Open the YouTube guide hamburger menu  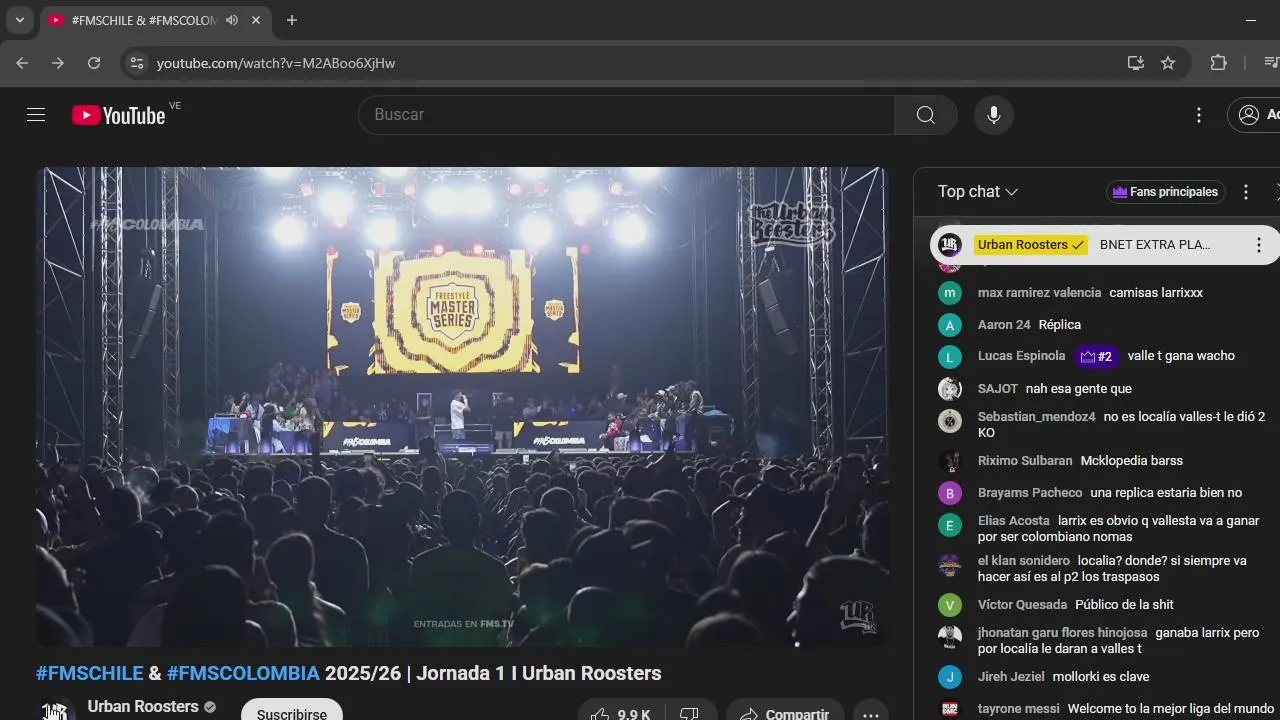(x=36, y=115)
